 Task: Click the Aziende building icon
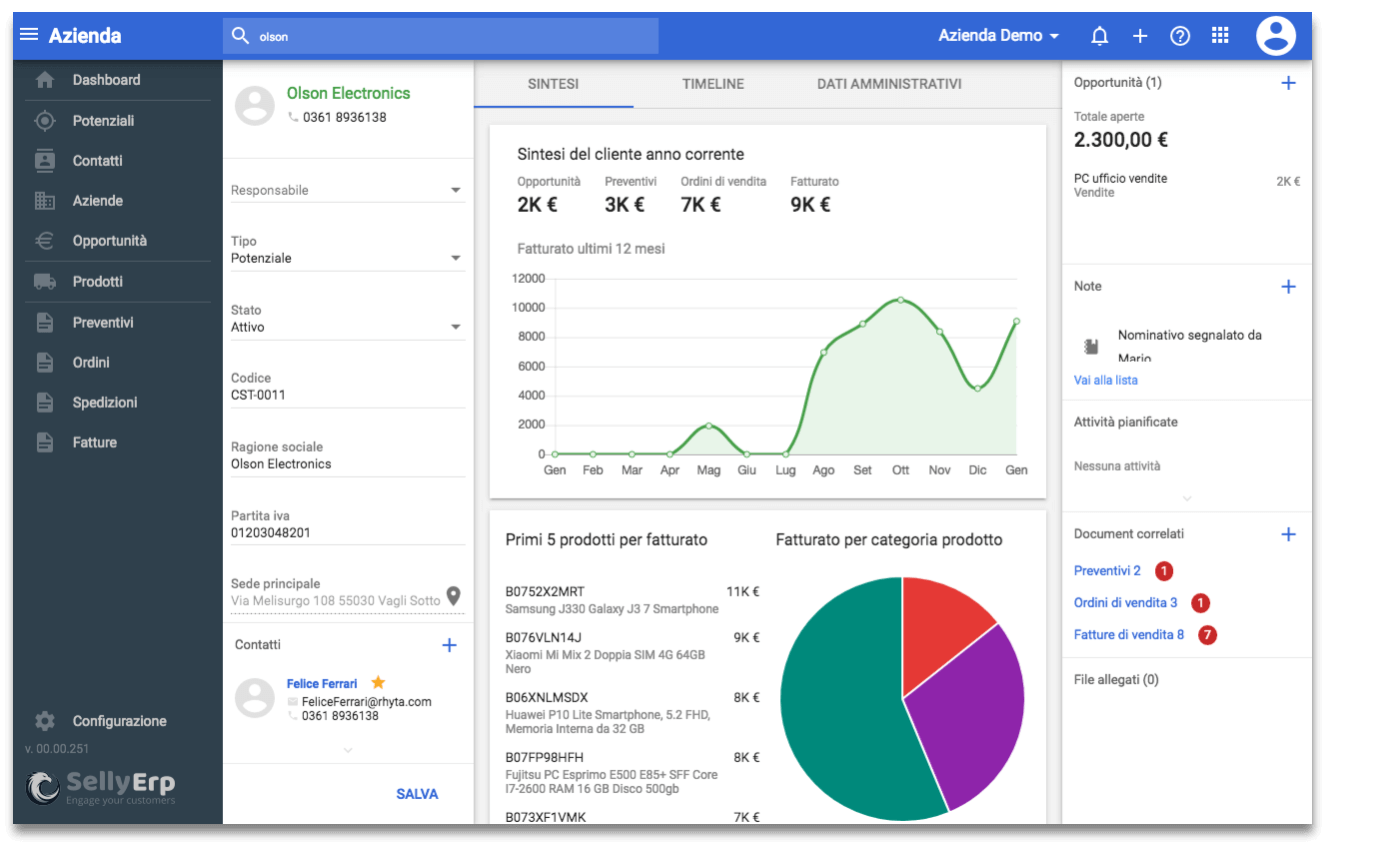point(45,201)
